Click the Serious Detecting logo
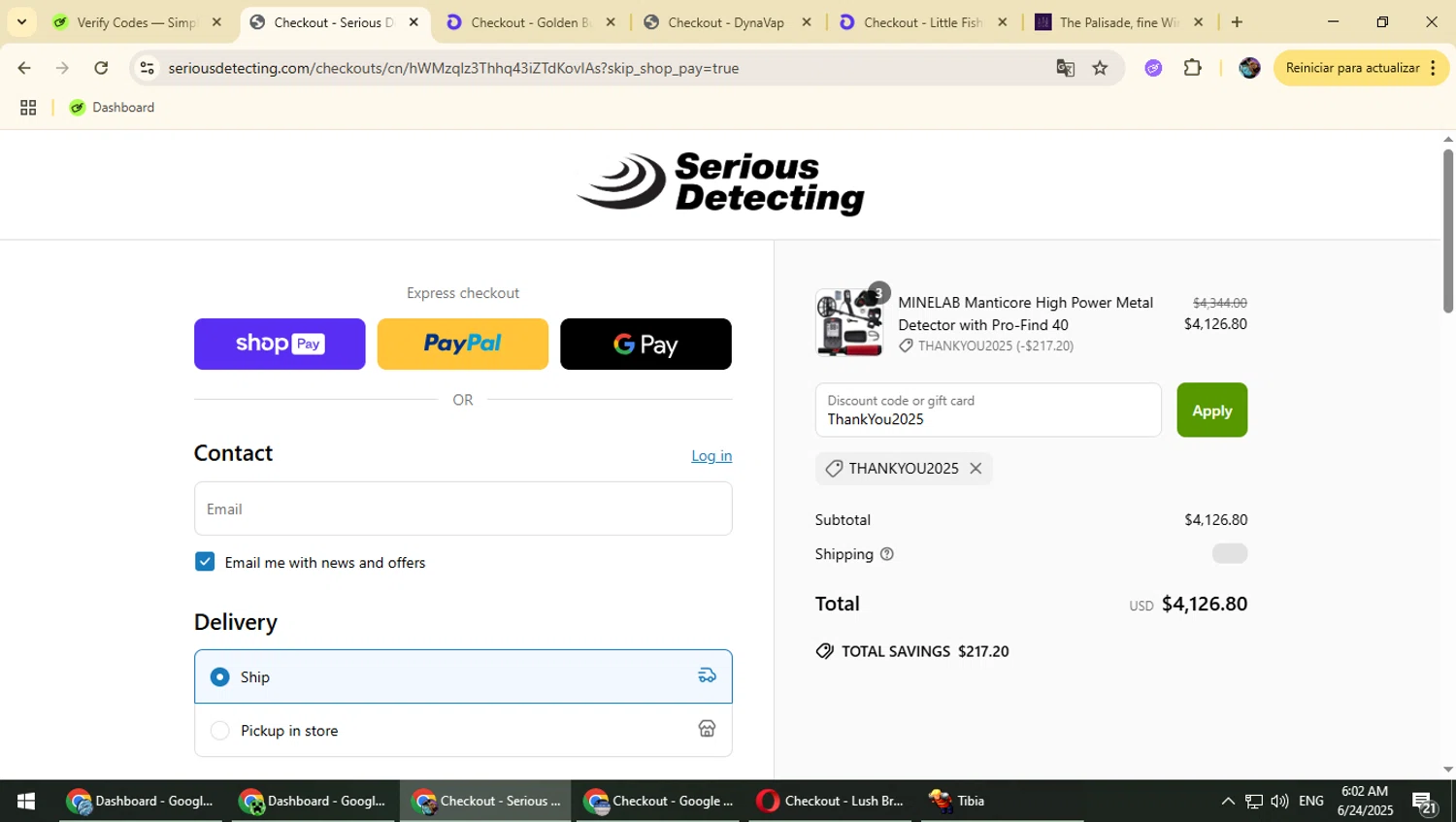This screenshot has width=1456, height=822. coord(720,183)
